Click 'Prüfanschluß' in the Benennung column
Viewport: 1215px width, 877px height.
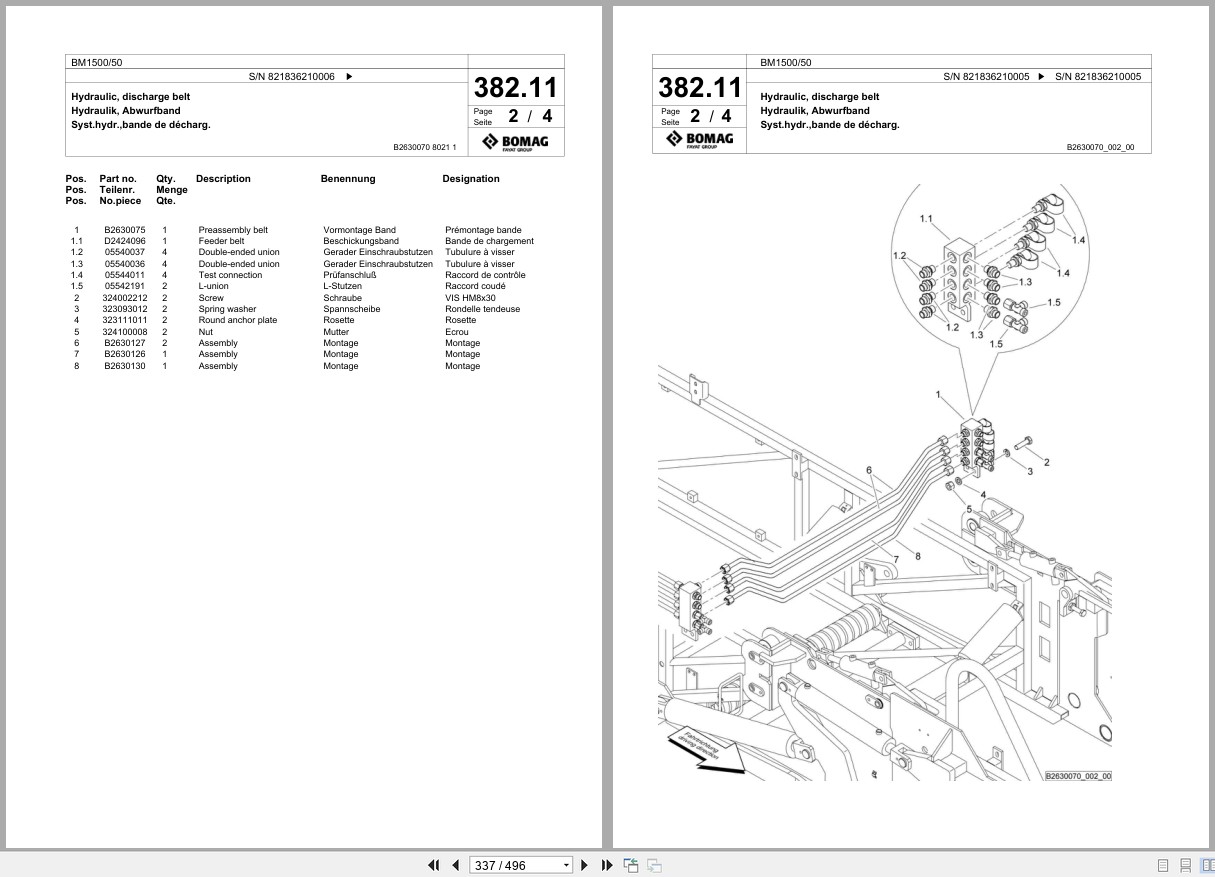(x=349, y=275)
